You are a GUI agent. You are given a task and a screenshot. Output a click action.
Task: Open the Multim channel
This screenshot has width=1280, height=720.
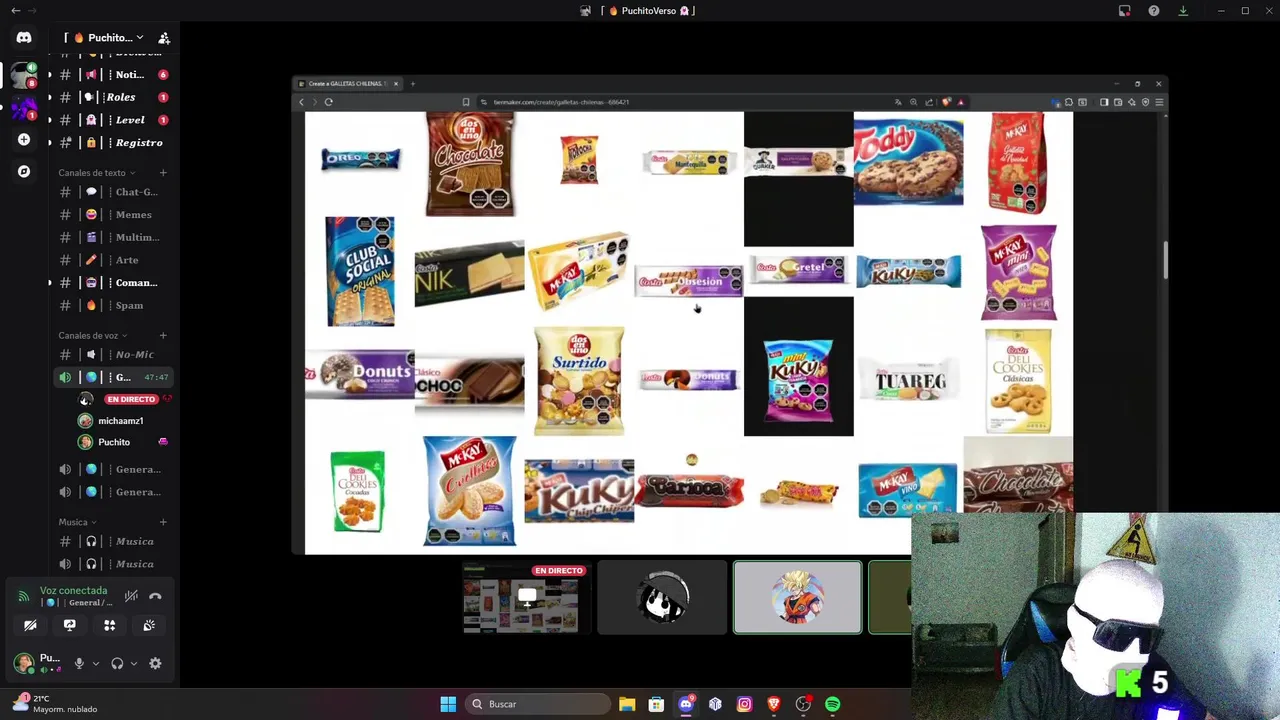[112, 237]
